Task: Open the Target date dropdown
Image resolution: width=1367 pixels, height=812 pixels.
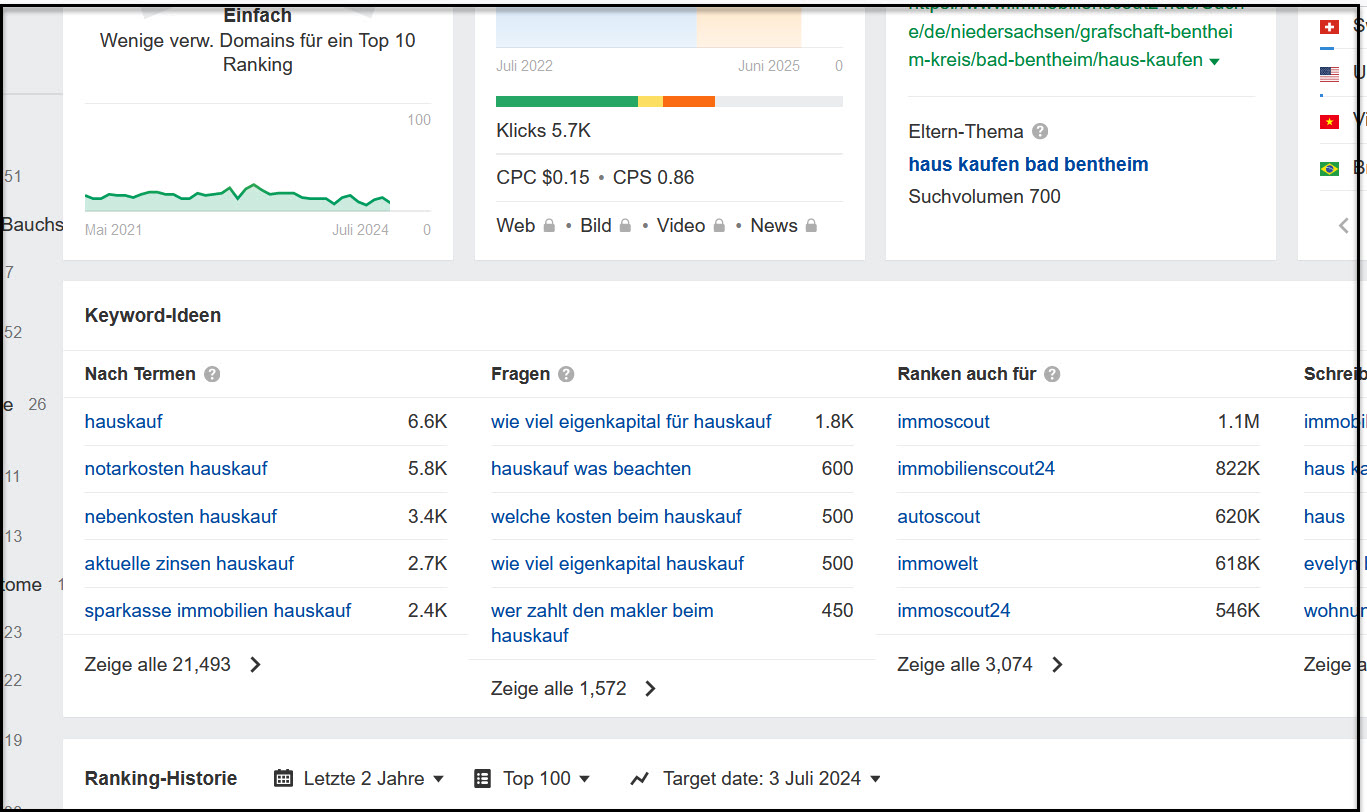Action: pos(756,778)
